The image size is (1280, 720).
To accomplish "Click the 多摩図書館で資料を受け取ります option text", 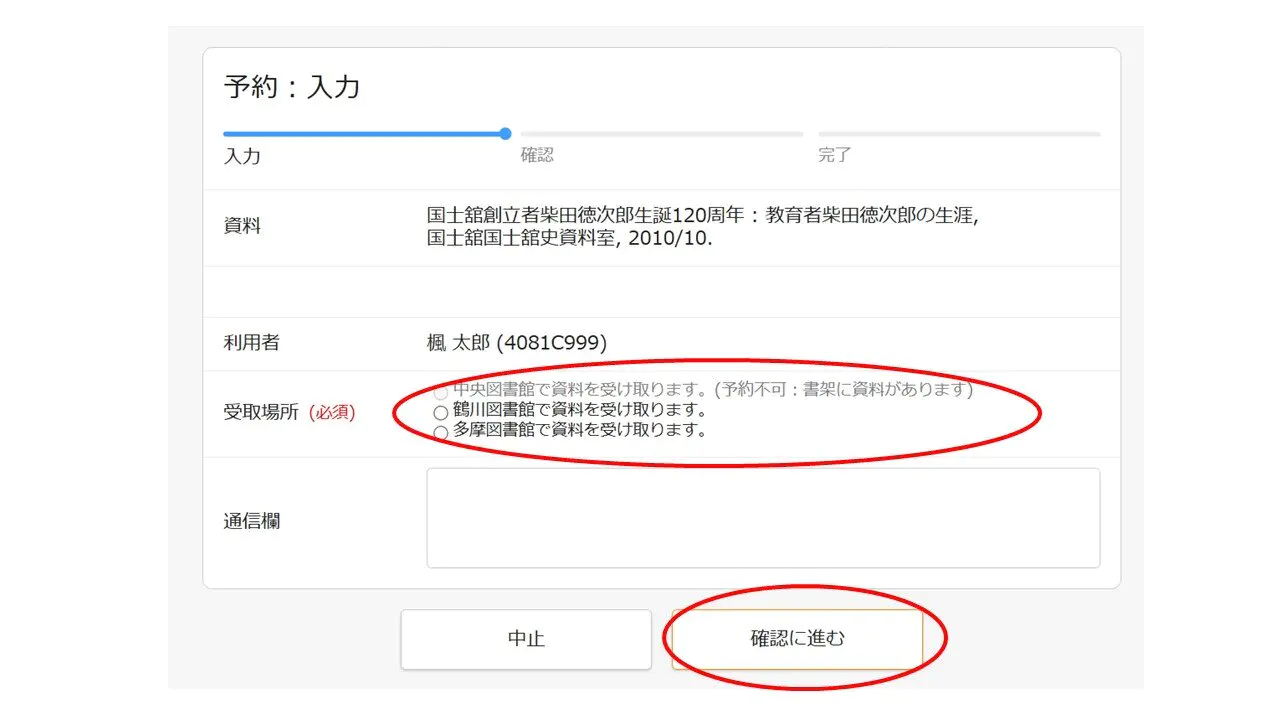I will click(x=580, y=431).
